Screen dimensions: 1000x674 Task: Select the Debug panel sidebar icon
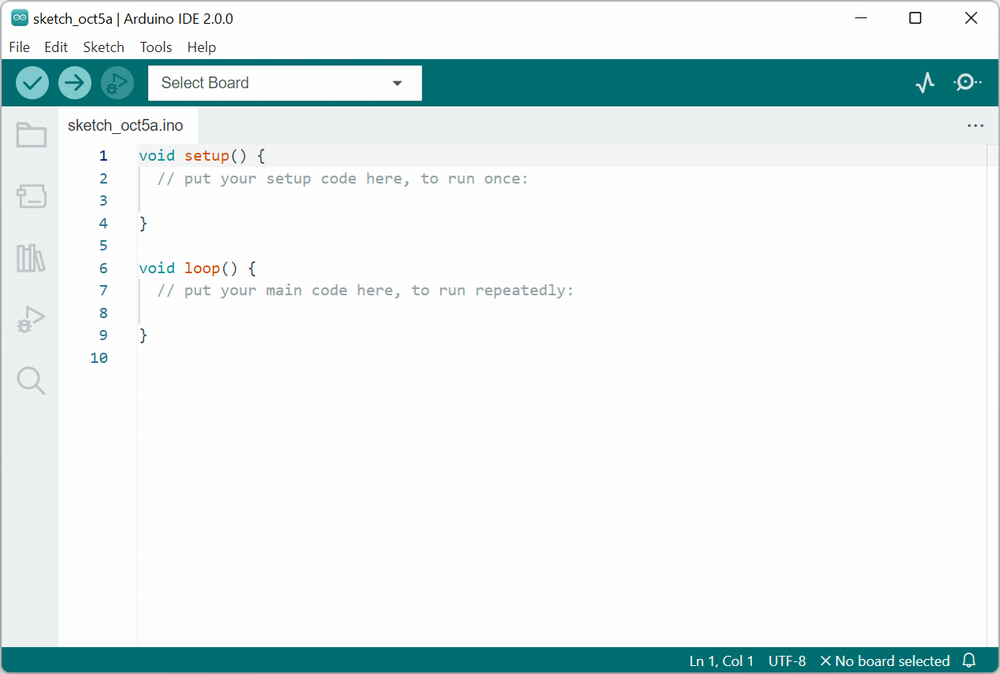[30, 319]
